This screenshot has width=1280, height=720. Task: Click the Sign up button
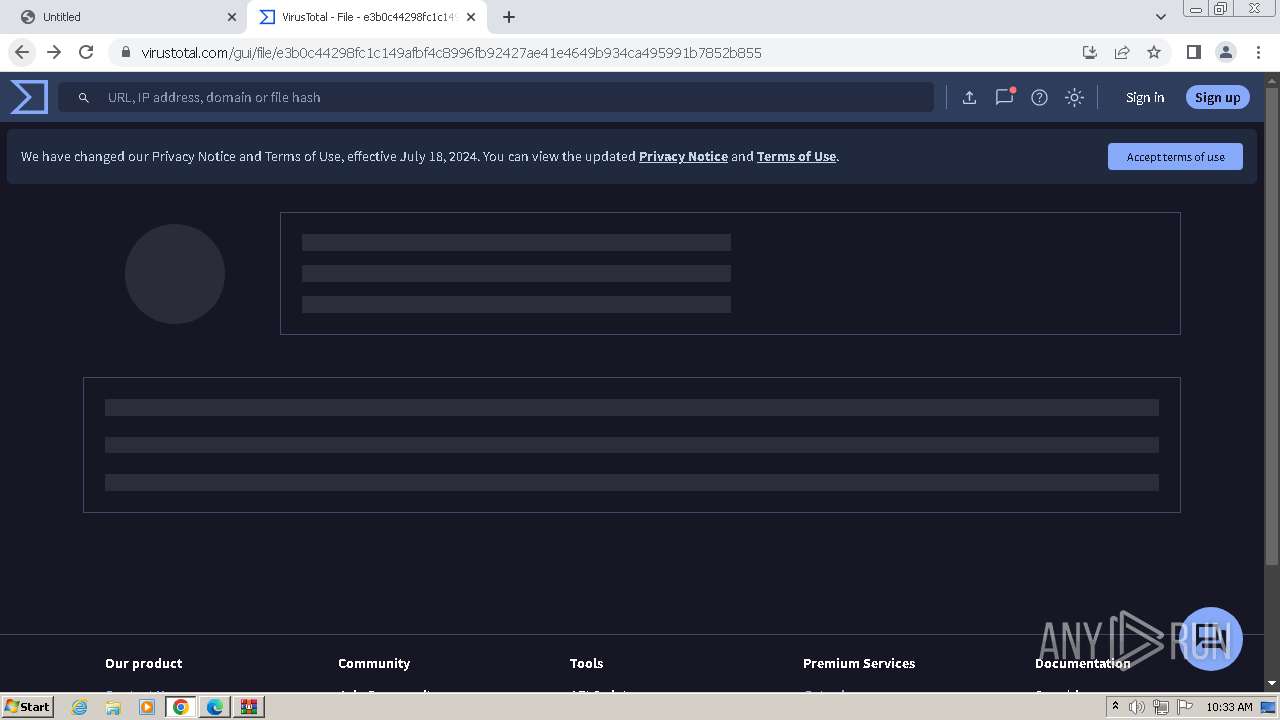pyautogui.click(x=1217, y=97)
